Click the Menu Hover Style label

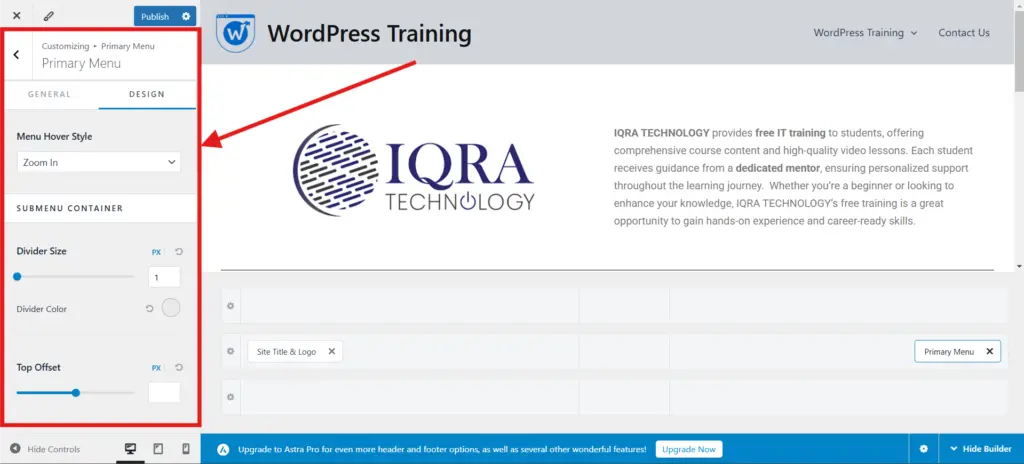54,137
